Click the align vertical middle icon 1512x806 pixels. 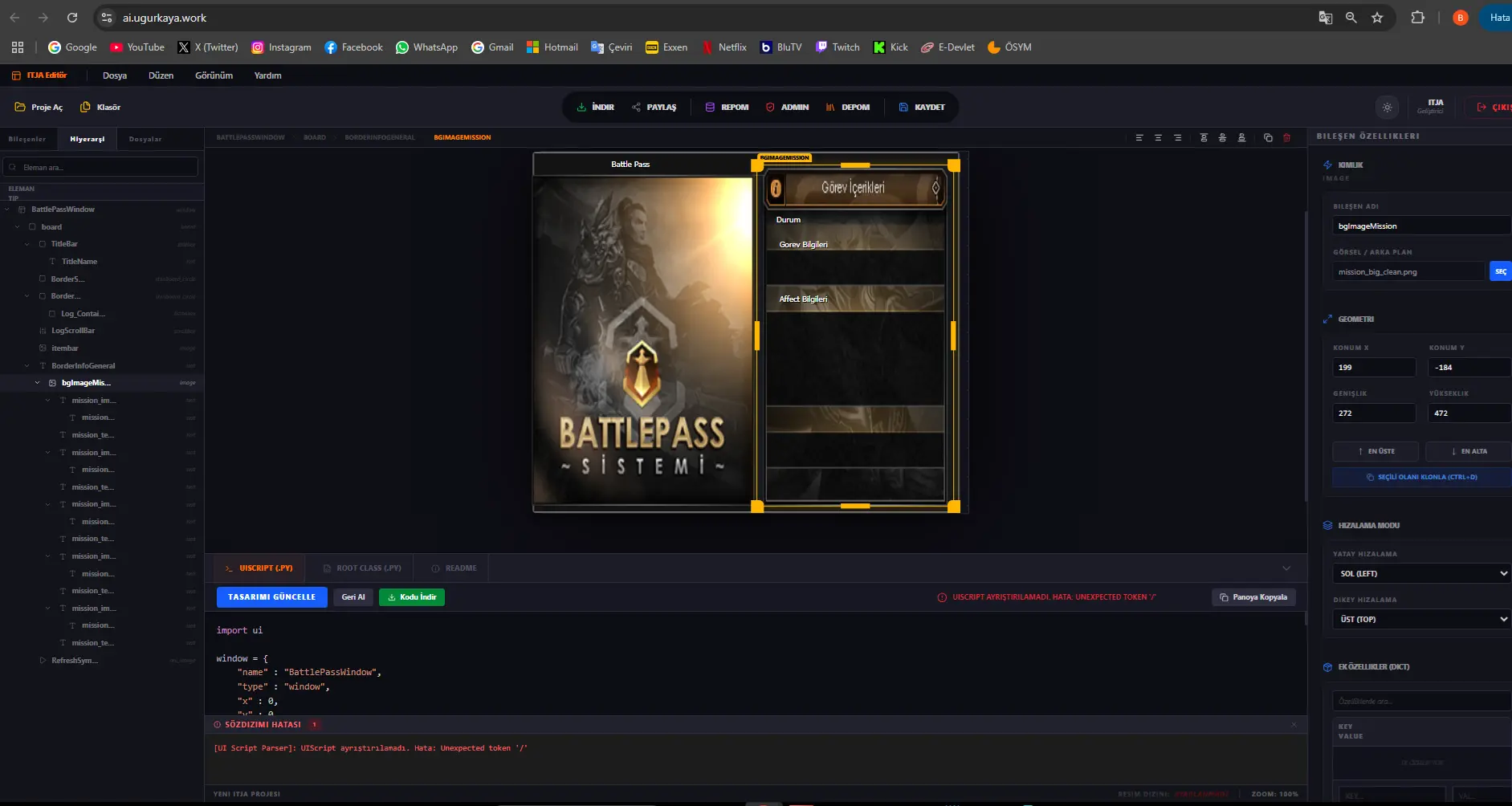point(1222,137)
